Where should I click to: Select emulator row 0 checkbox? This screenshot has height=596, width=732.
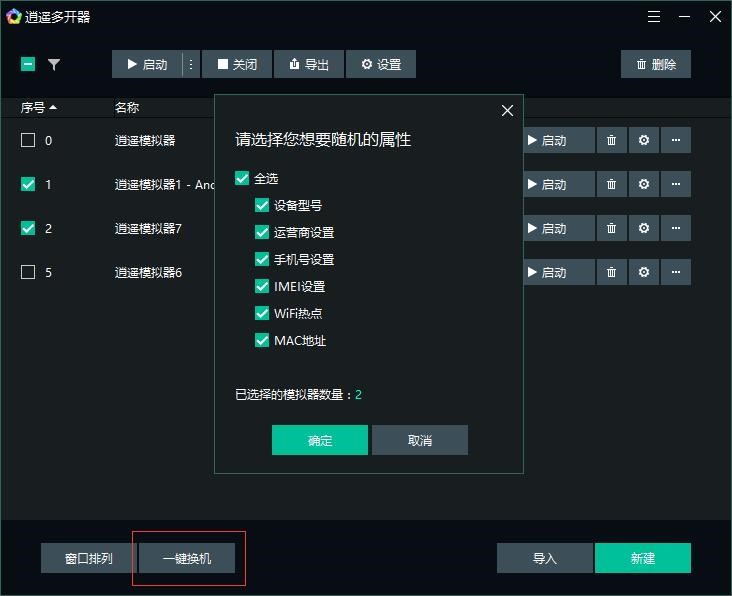point(28,140)
